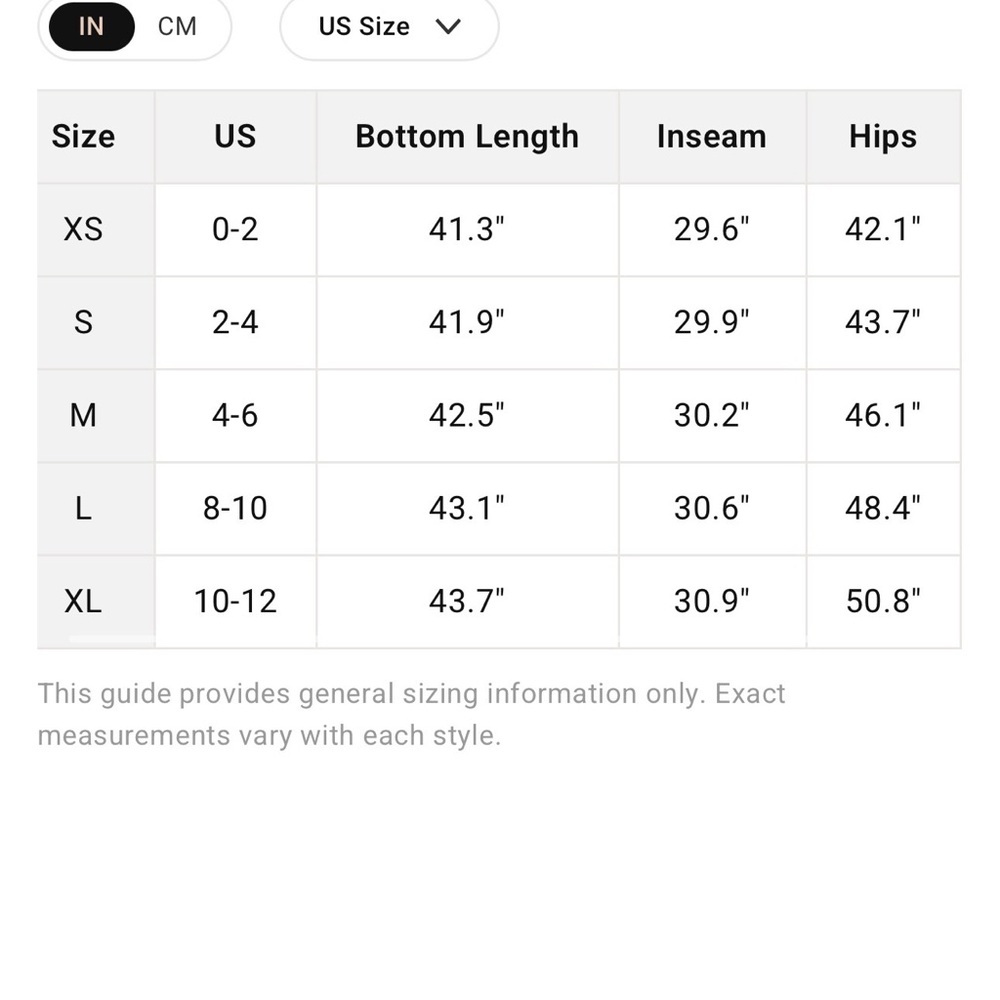Screen dimensions: 1000x1000
Task: Open the US Size dropdown
Action: point(389,27)
